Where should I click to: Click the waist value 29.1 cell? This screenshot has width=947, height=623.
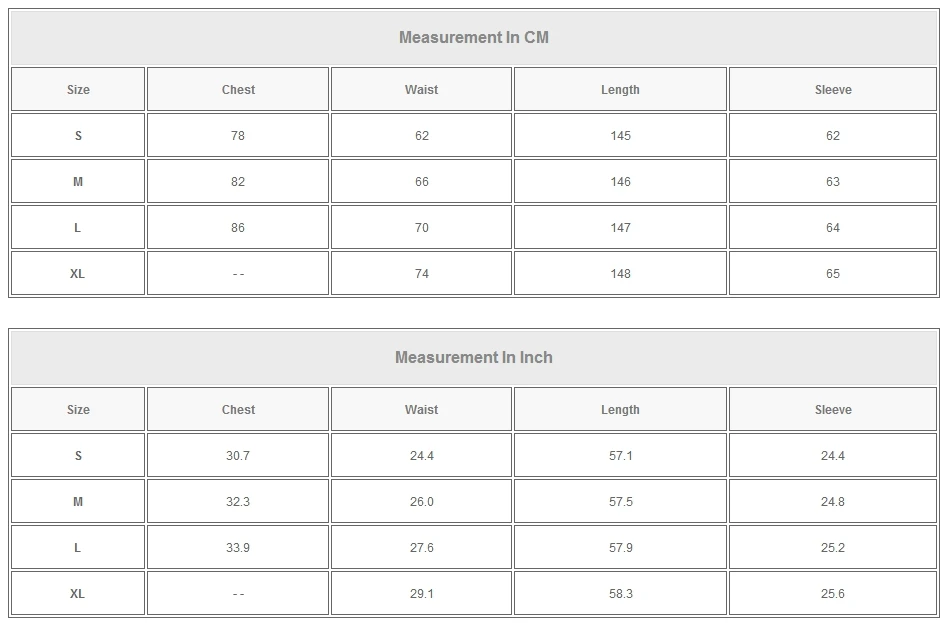tap(421, 594)
